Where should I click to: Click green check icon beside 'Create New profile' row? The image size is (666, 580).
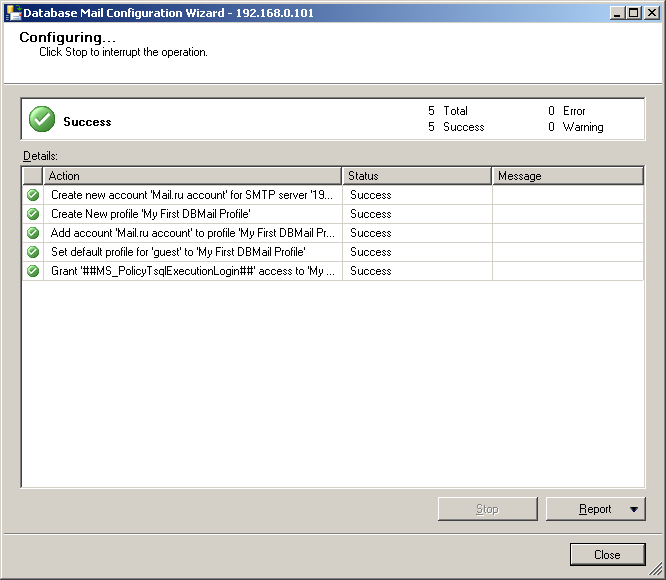pyautogui.click(x=33, y=214)
